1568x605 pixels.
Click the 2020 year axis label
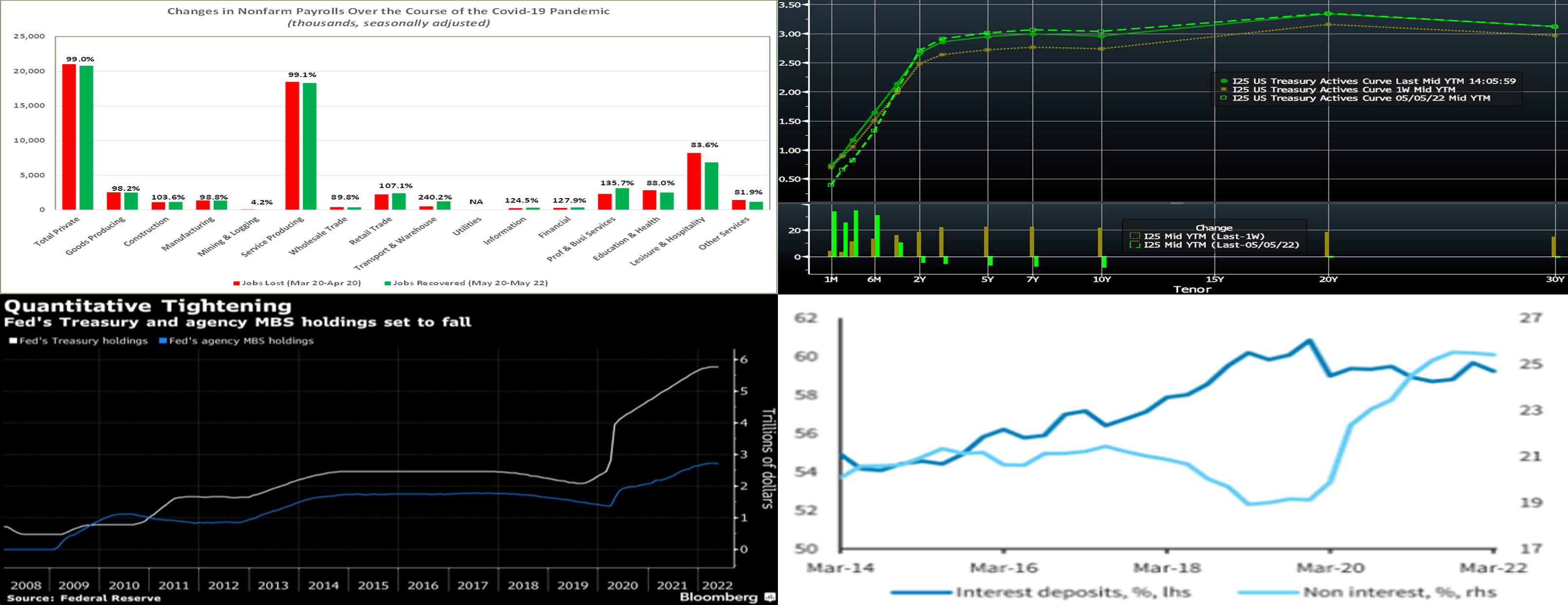point(622,585)
